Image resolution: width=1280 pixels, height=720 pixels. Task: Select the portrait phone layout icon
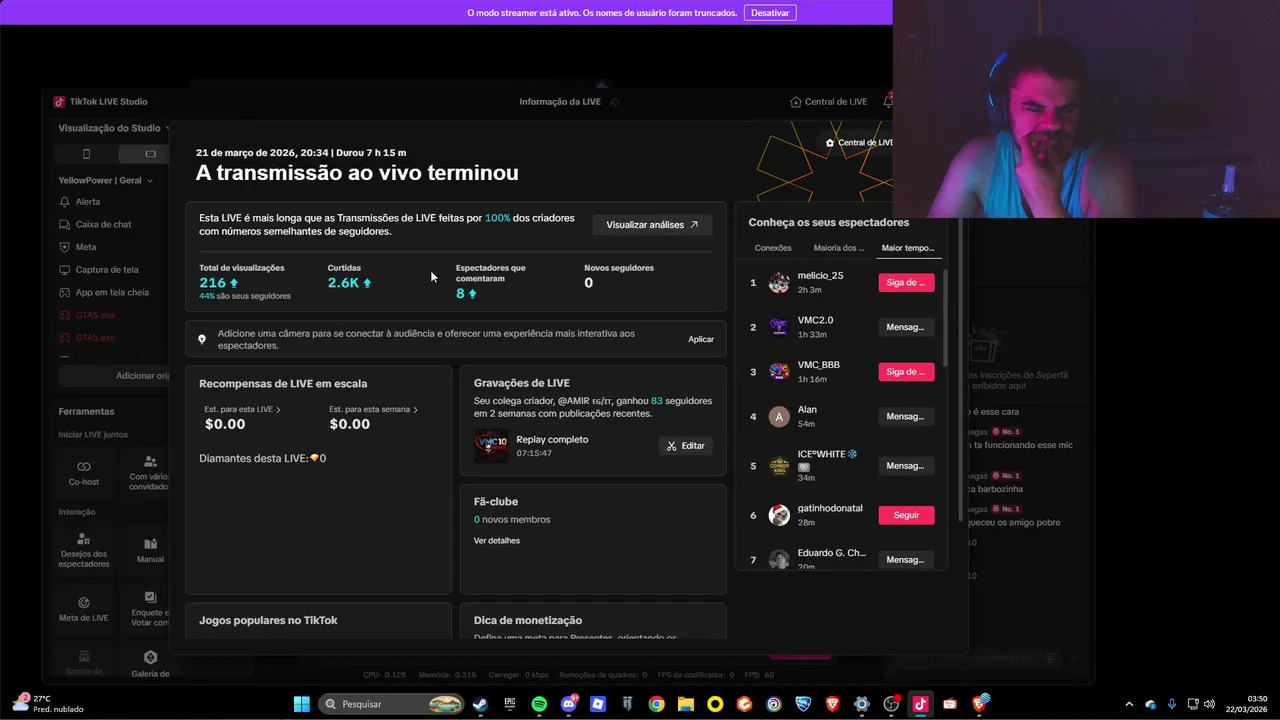point(86,154)
